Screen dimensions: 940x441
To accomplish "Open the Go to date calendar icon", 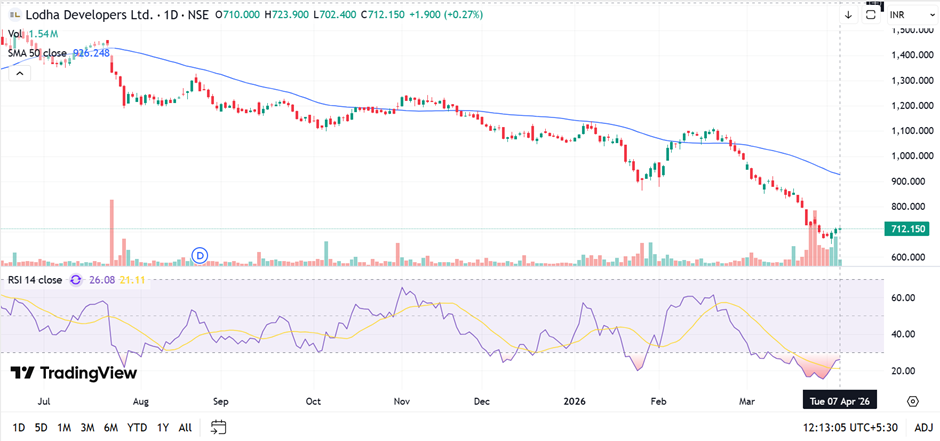I will tap(218, 427).
